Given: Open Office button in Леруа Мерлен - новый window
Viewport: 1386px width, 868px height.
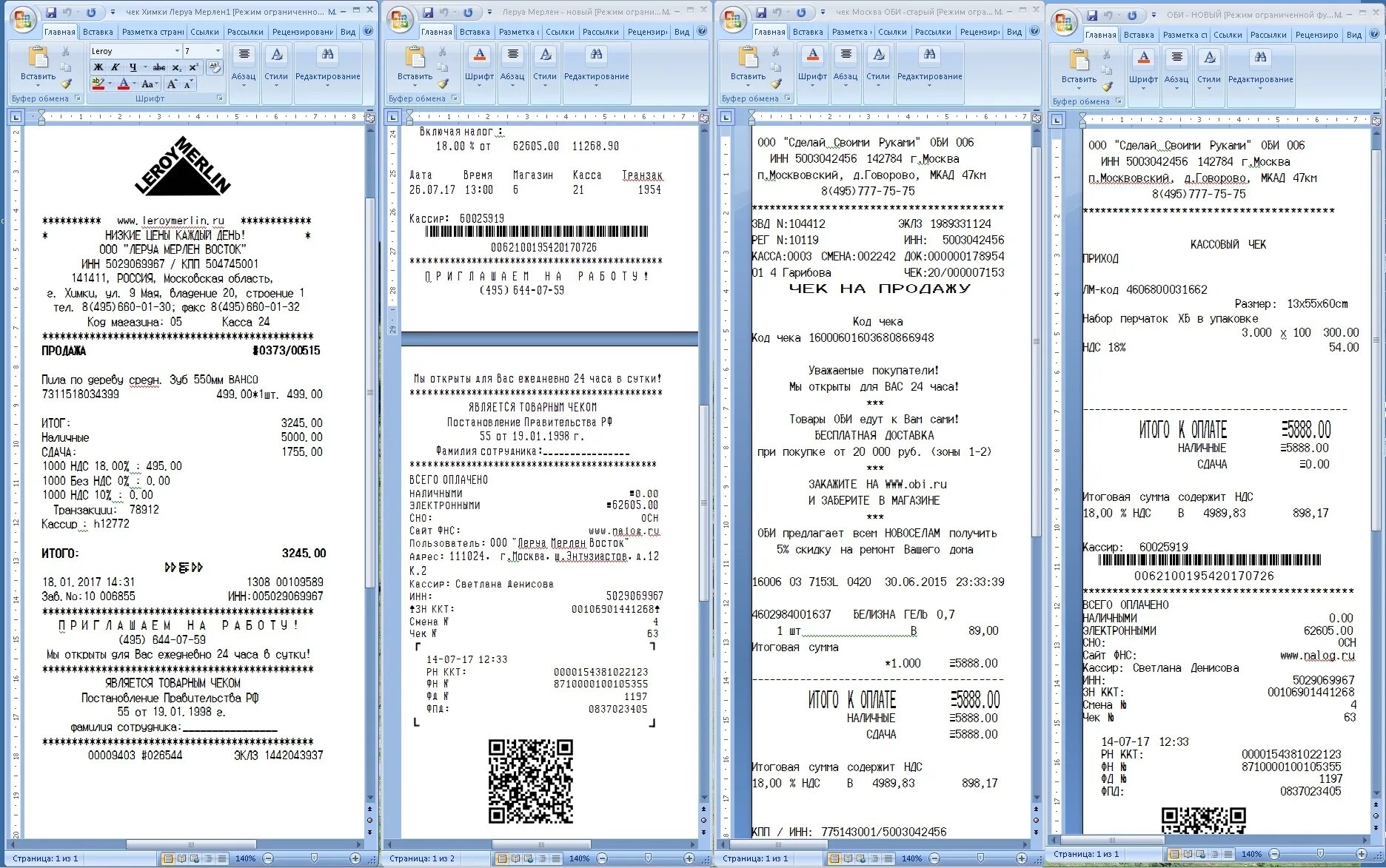Looking at the screenshot, I should (401, 20).
